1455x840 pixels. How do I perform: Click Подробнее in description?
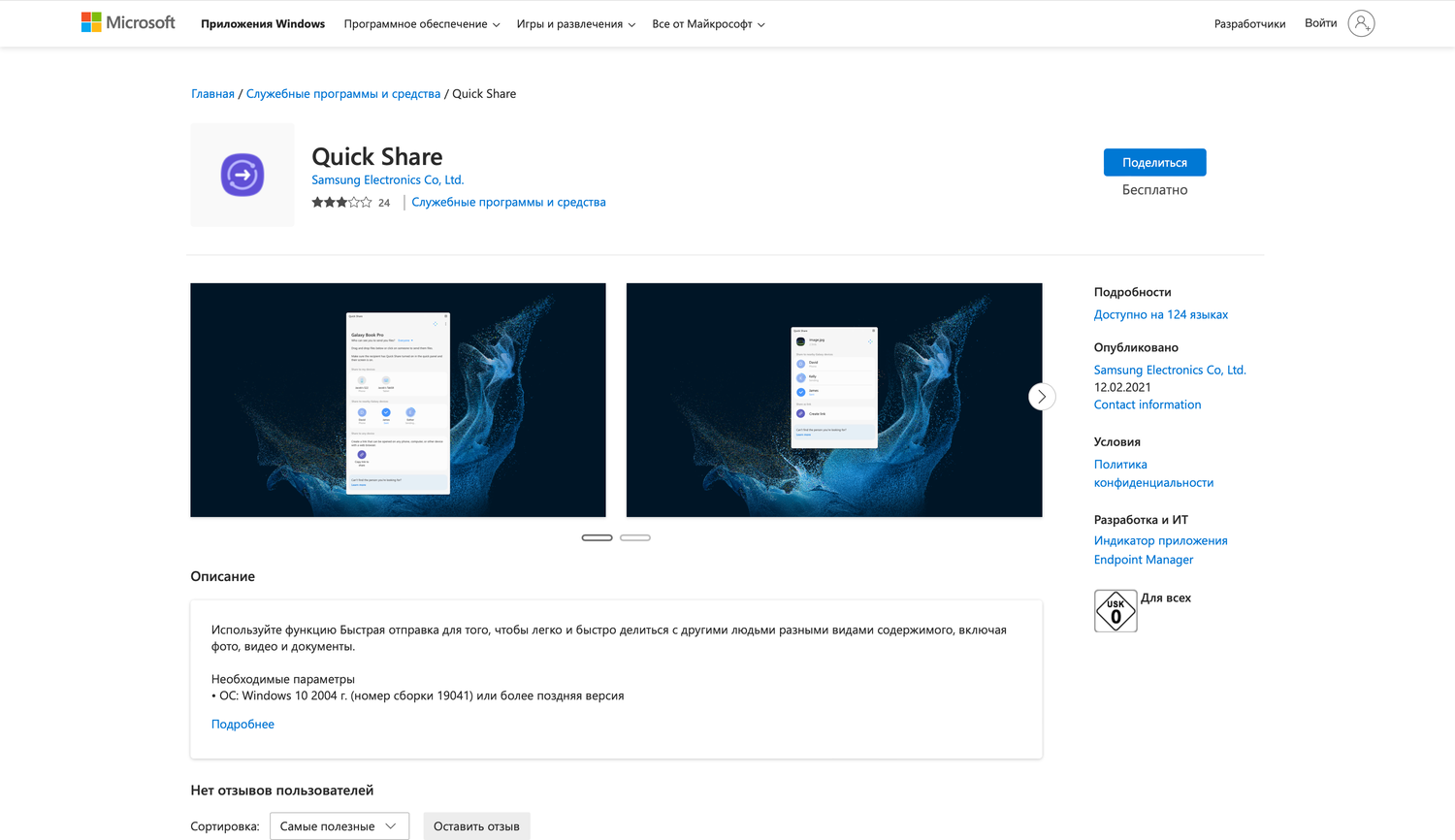pos(242,725)
